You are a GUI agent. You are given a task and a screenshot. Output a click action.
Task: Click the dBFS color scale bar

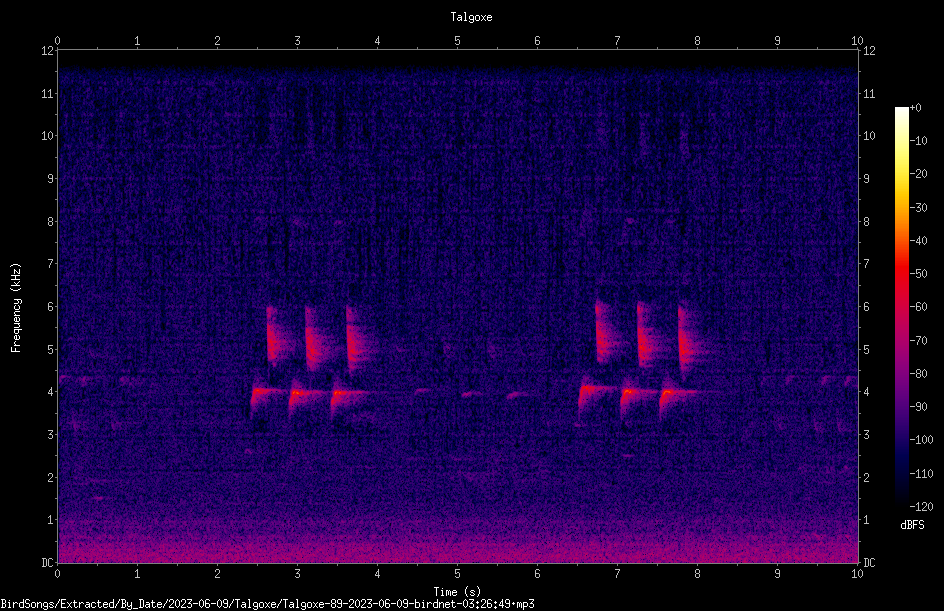(901, 307)
